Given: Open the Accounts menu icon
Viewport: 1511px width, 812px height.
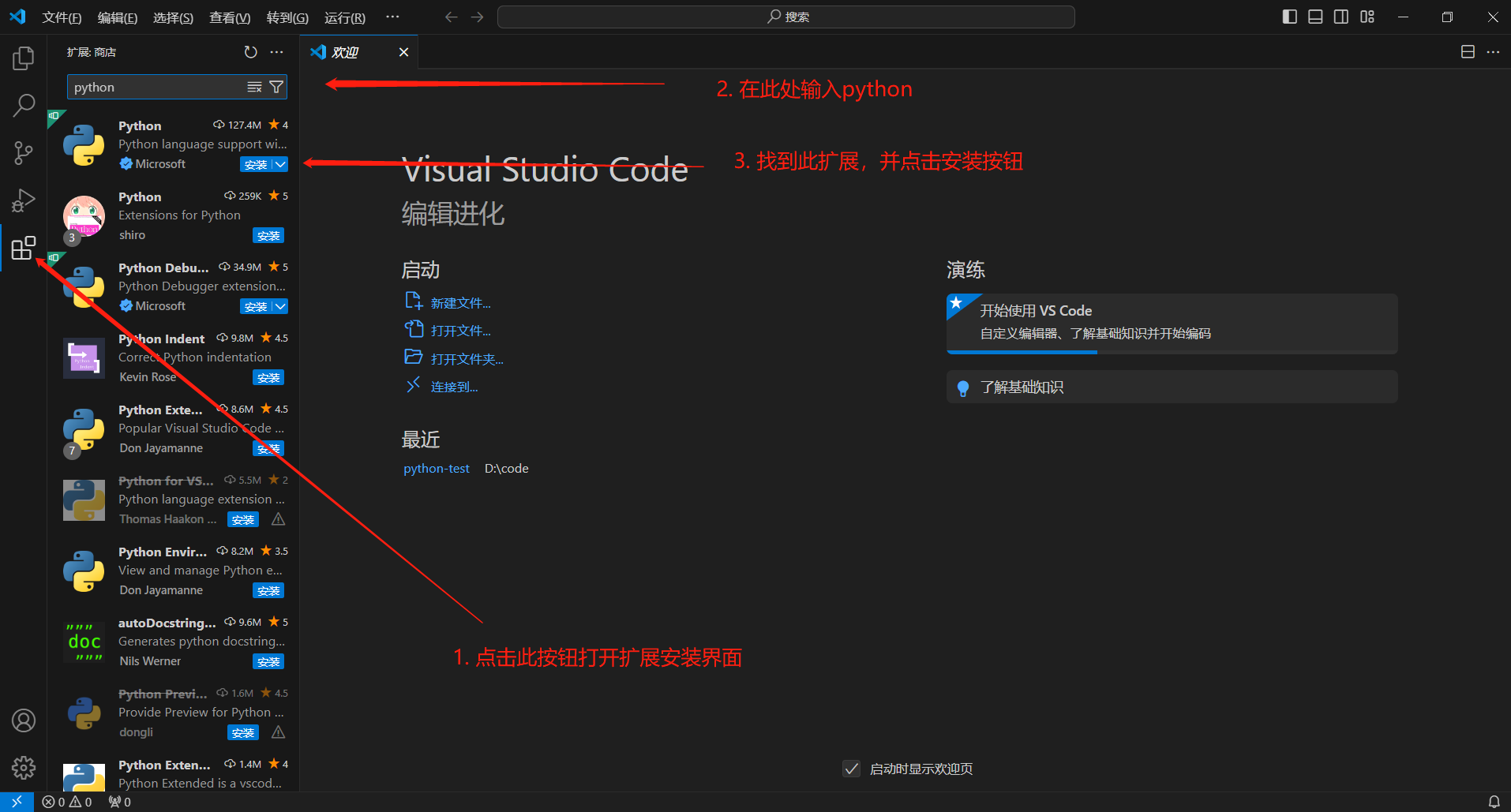Looking at the screenshot, I should point(24,720).
